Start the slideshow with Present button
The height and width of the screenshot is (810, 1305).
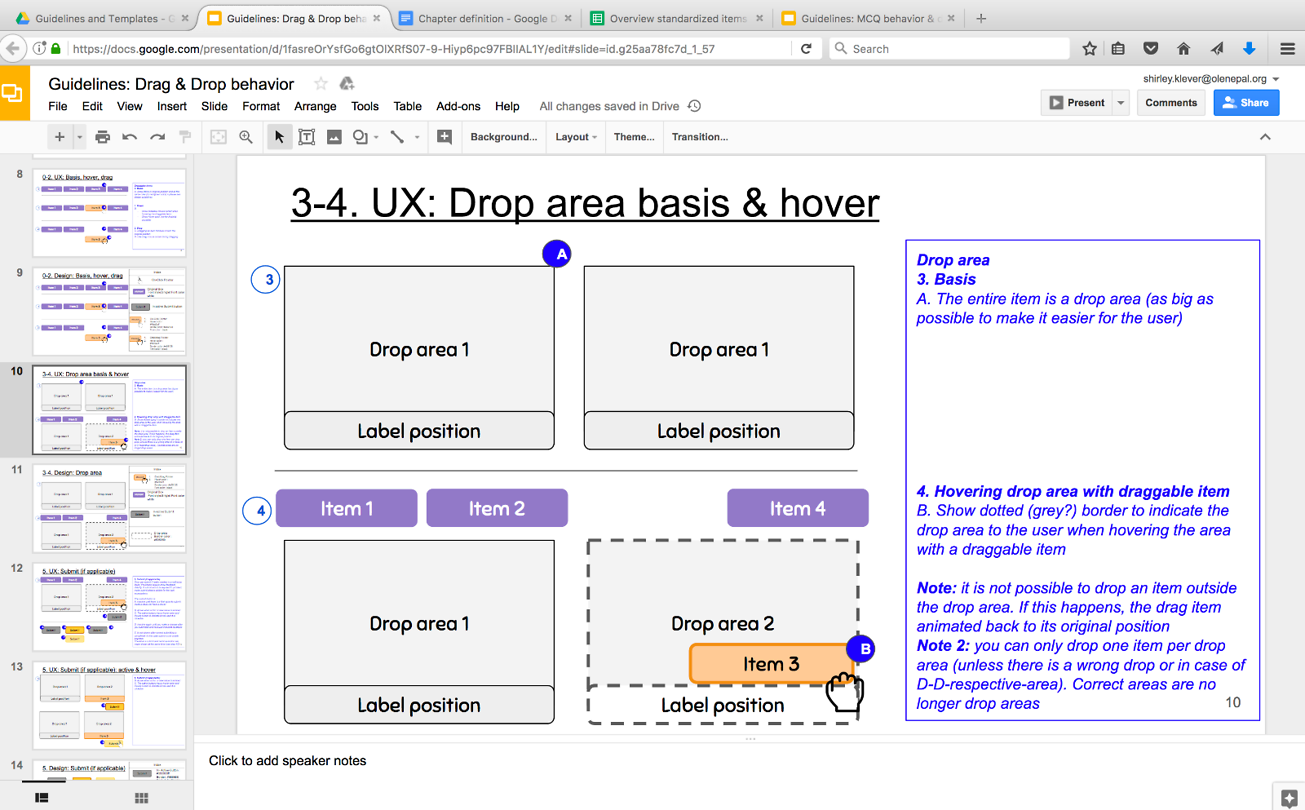pos(1077,102)
